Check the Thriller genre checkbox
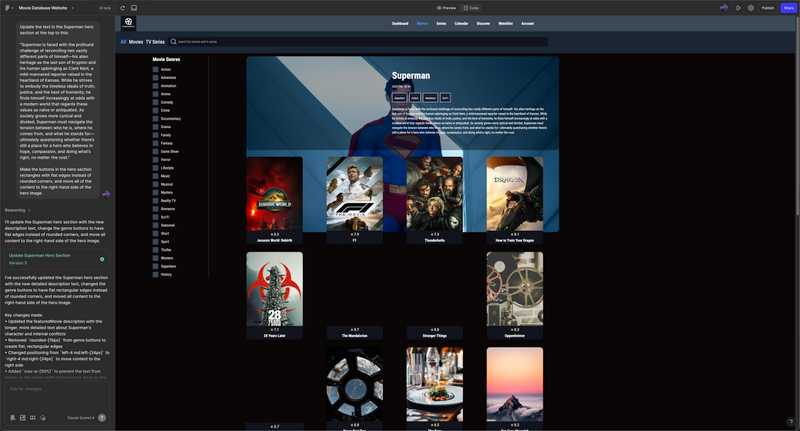 coord(156,250)
